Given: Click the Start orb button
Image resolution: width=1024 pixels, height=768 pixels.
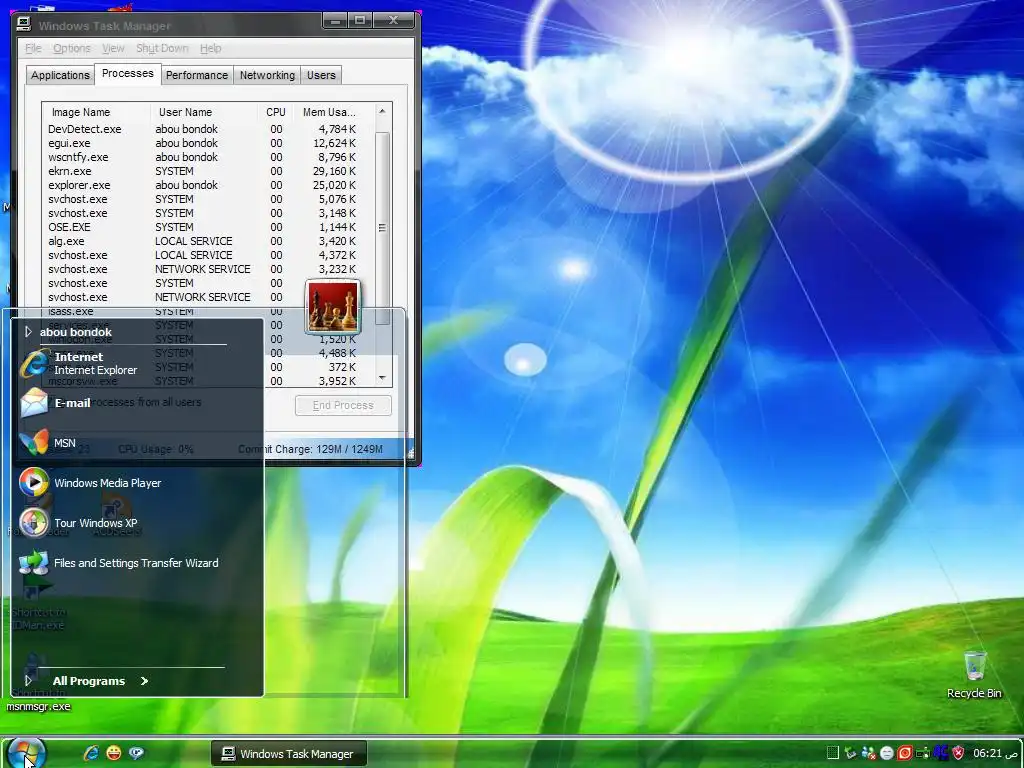Looking at the screenshot, I should 26,753.
